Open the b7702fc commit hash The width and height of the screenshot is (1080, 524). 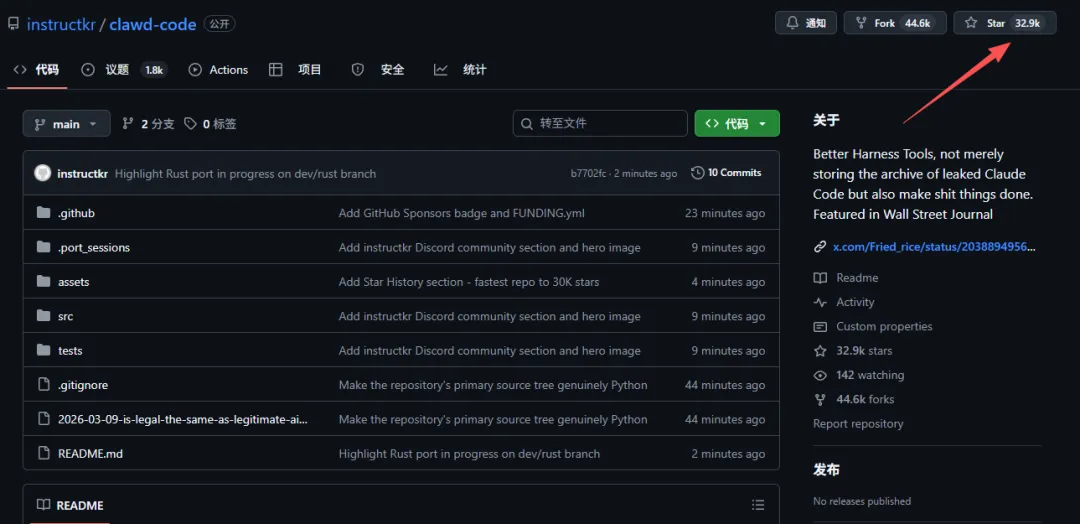coord(588,173)
